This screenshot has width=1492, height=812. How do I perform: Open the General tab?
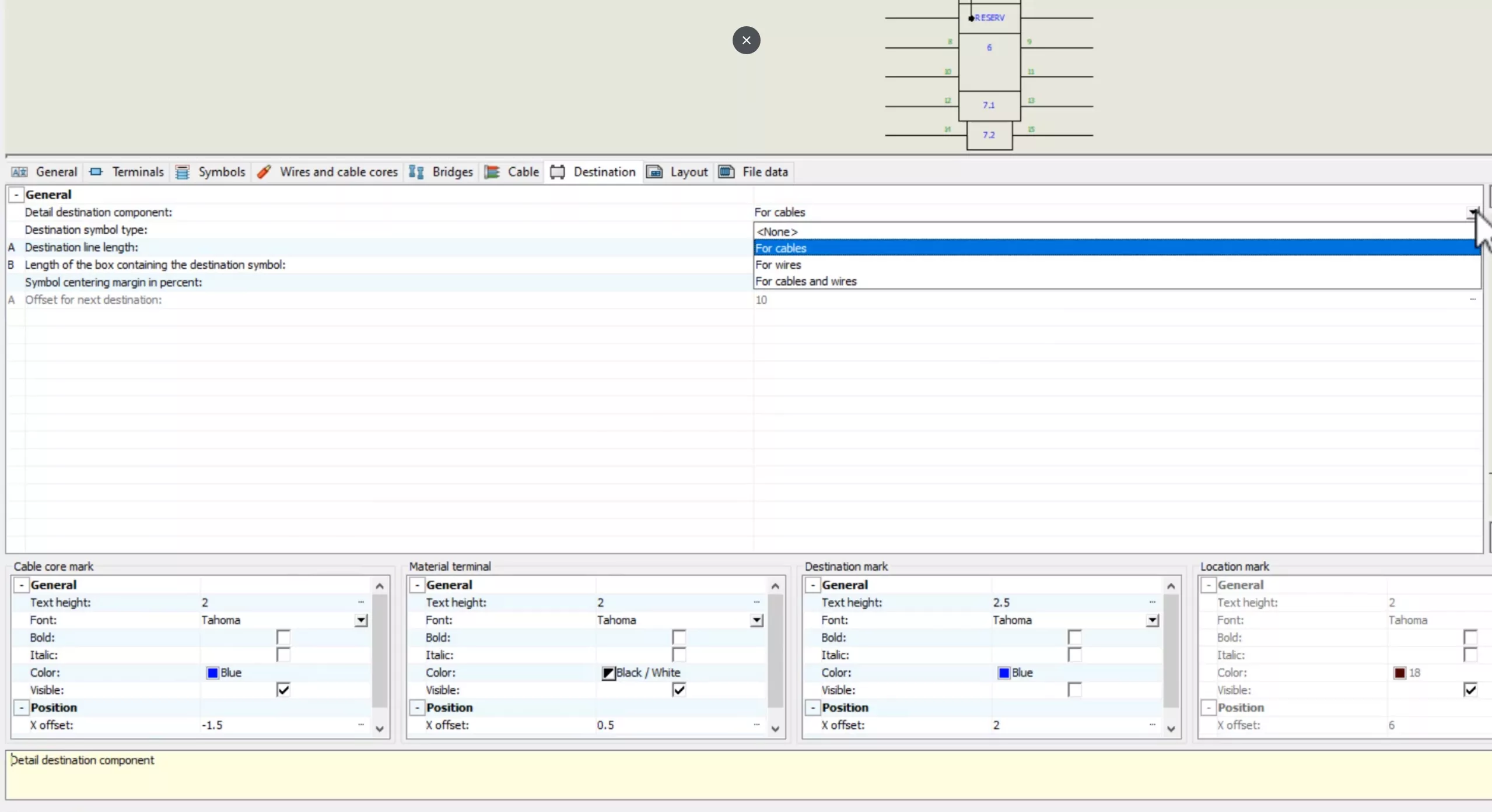tap(44, 172)
